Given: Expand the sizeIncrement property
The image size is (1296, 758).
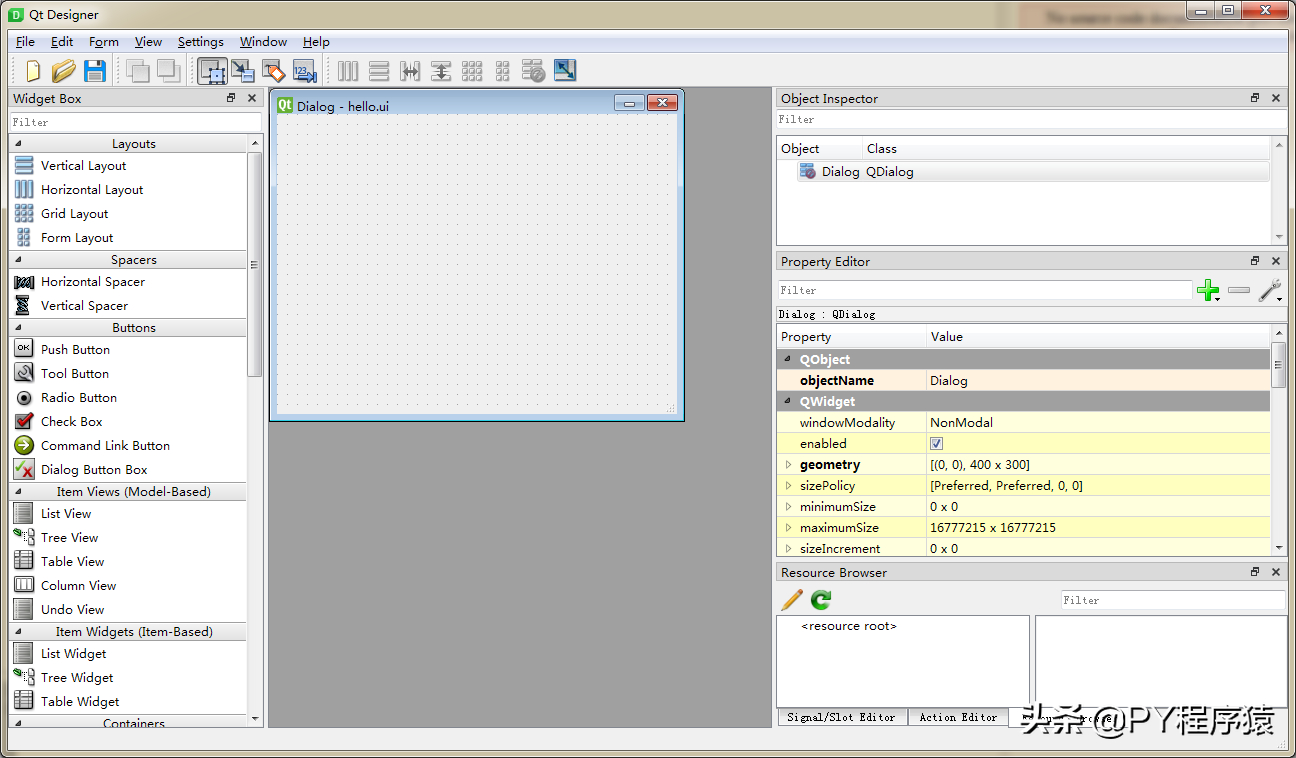Looking at the screenshot, I should (788, 548).
